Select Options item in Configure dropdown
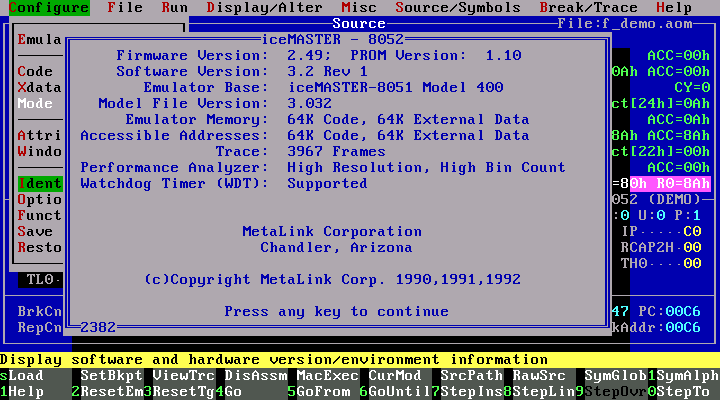This screenshot has height=400, width=720. coord(39,199)
